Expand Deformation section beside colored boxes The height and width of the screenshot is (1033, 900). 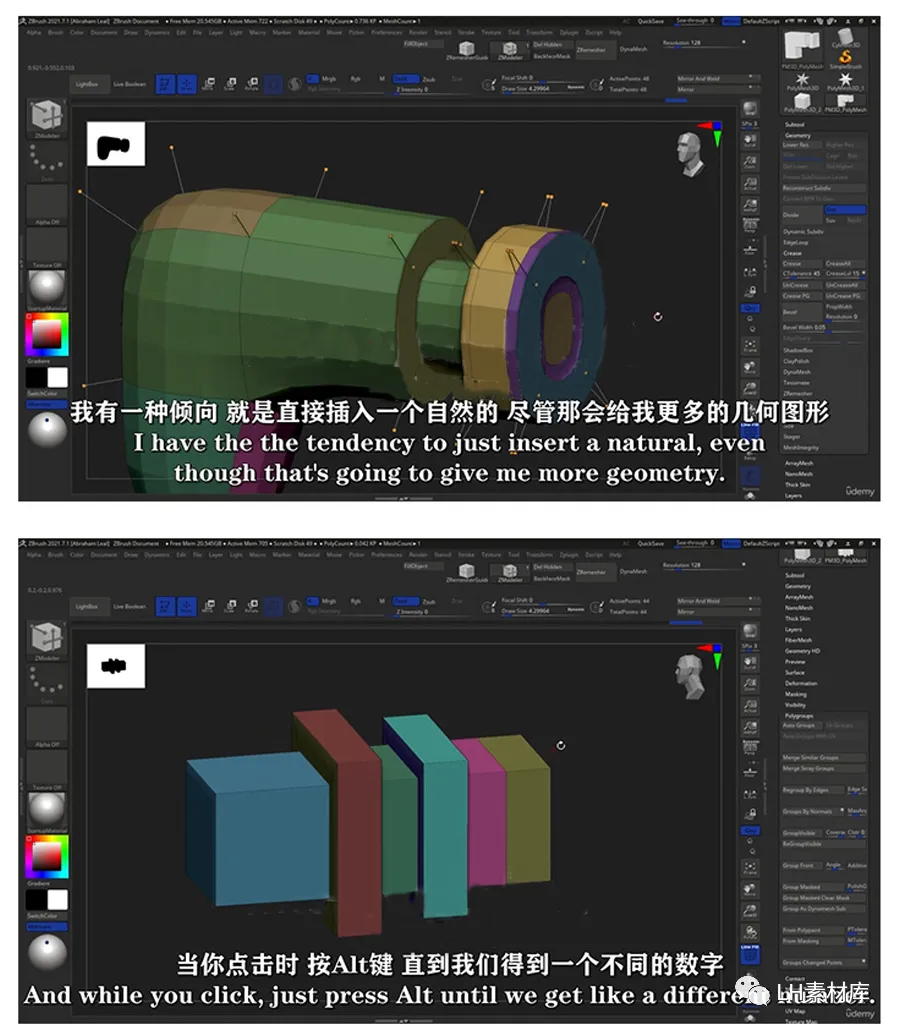tap(801, 683)
